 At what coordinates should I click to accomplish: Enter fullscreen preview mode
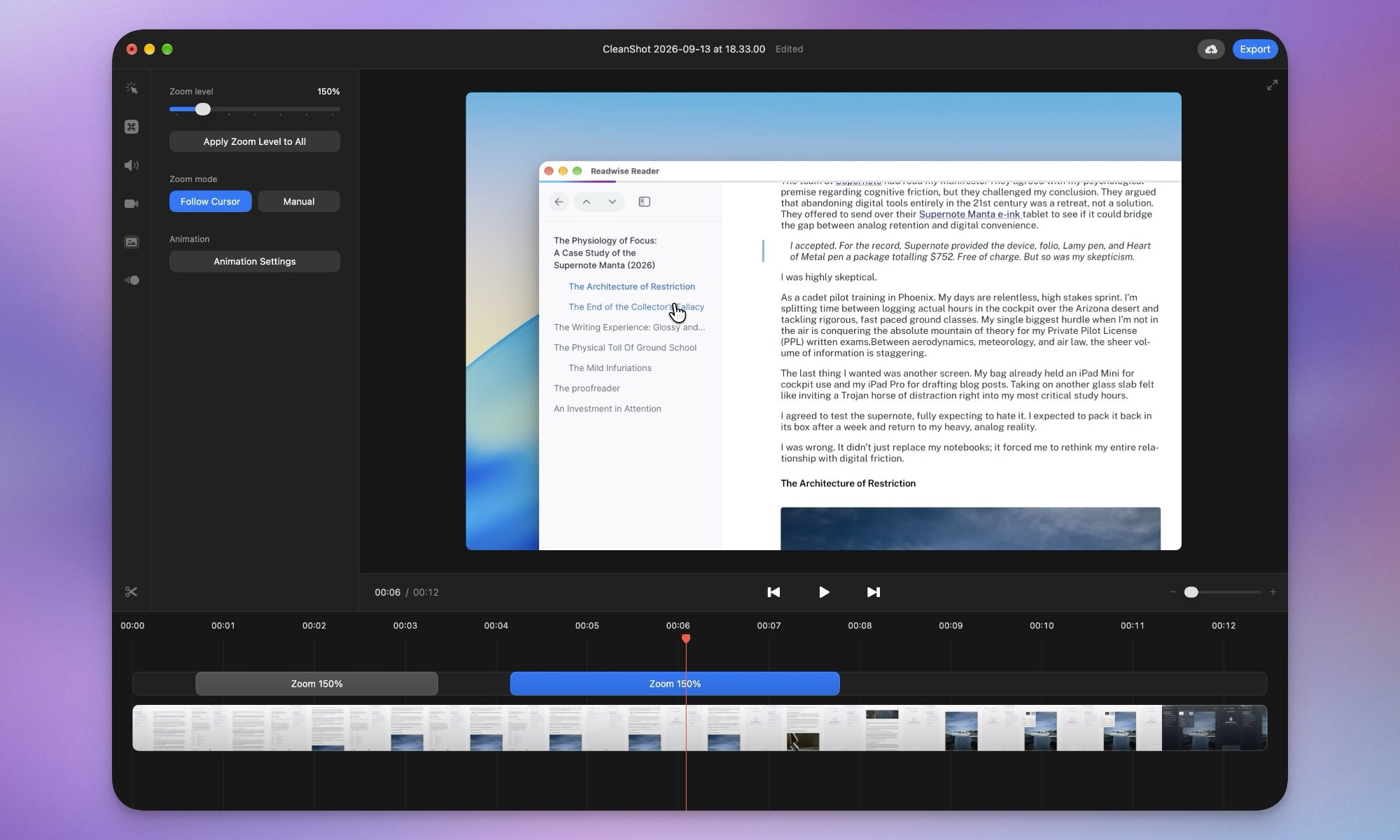[1273, 85]
